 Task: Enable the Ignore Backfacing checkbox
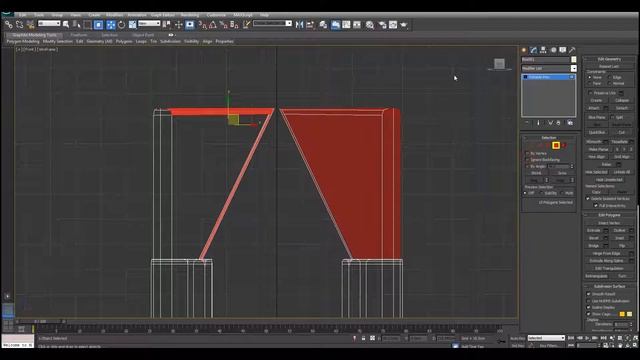click(527, 160)
